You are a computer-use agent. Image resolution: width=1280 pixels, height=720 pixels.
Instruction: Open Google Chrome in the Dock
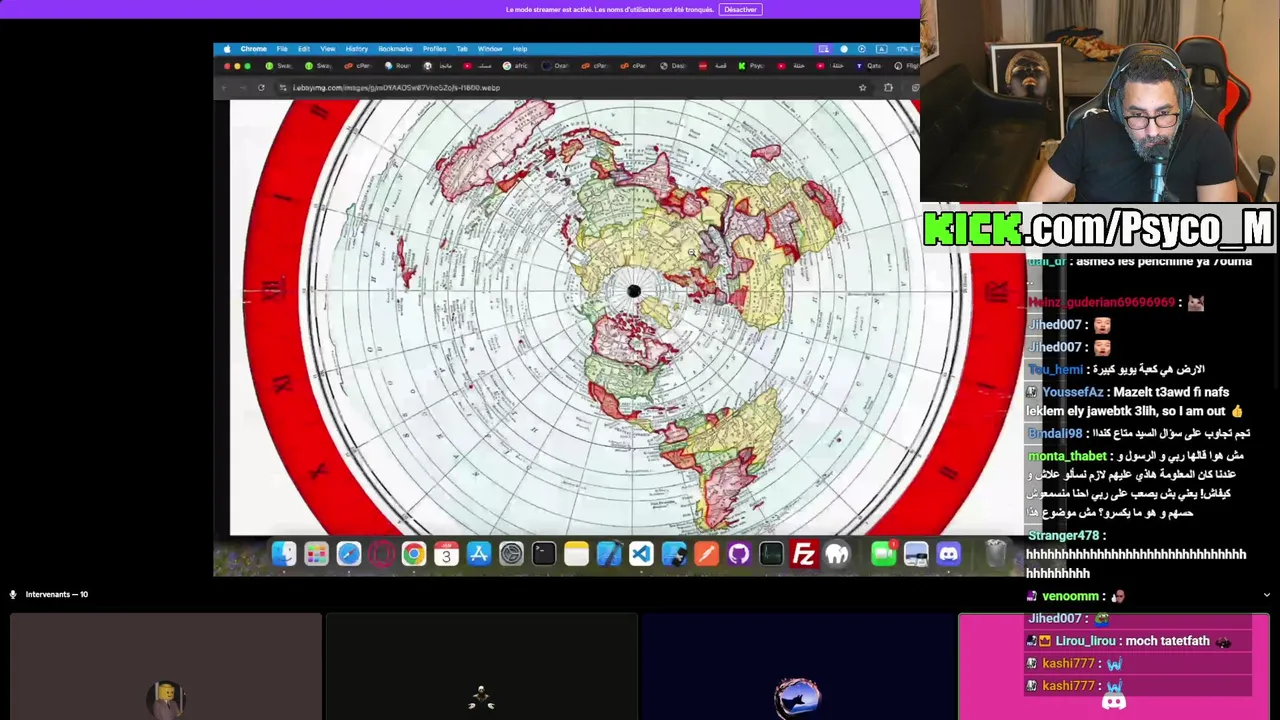point(414,554)
